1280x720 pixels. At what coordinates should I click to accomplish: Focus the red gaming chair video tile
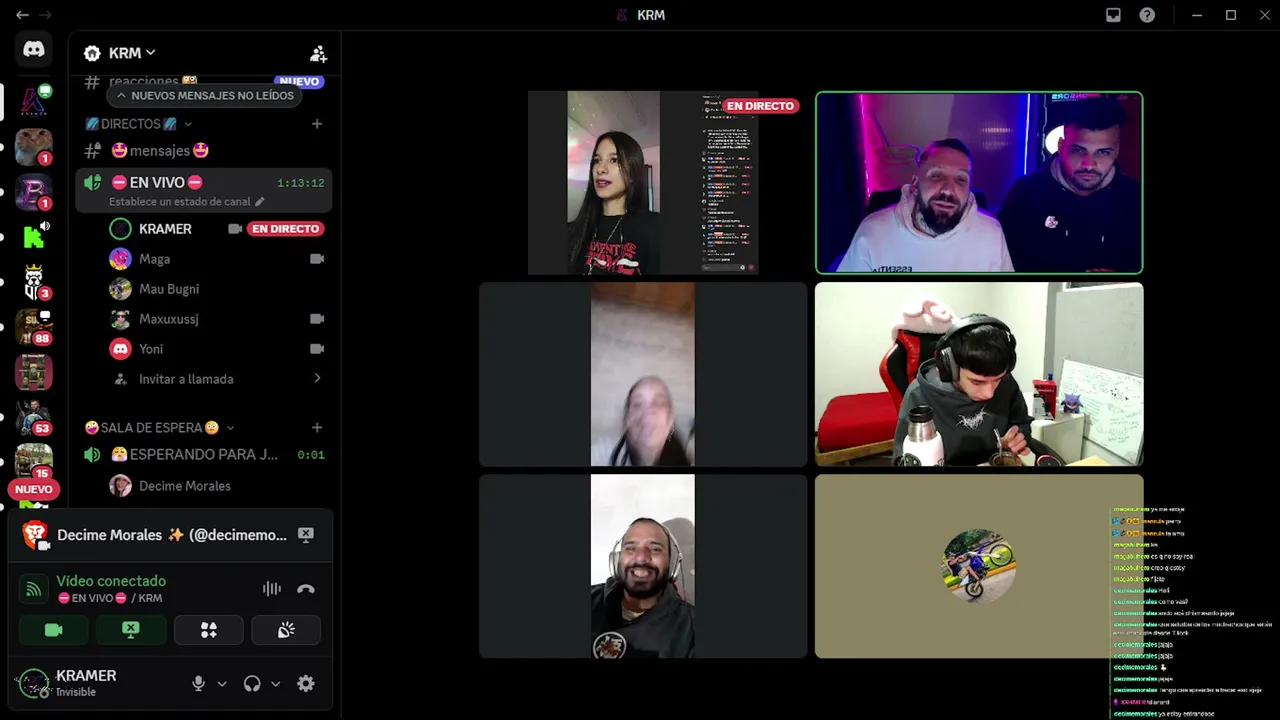click(x=979, y=374)
